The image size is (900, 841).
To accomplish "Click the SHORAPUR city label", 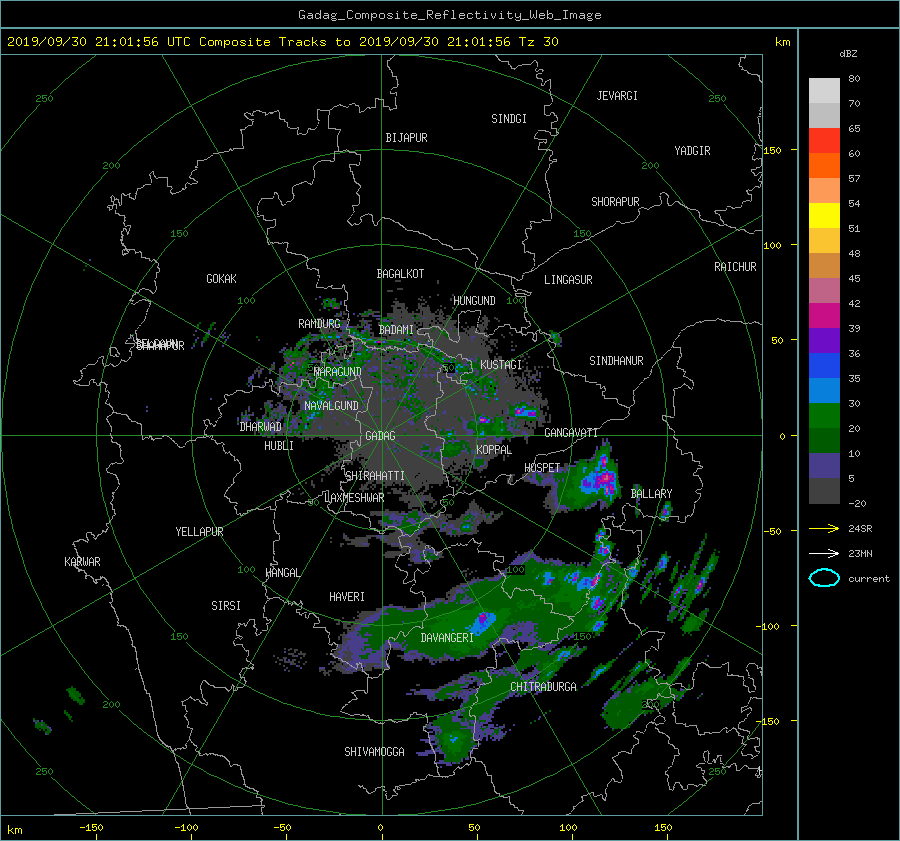I will (x=615, y=202).
